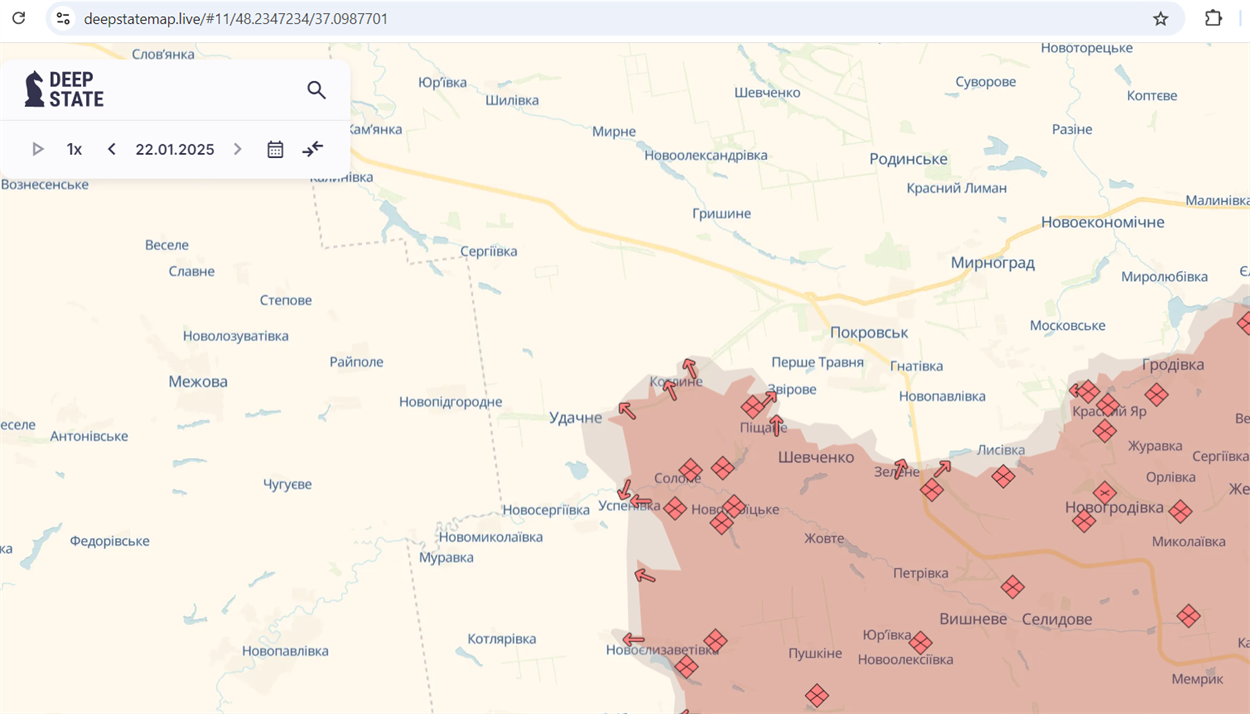Click the Шевченко label near Піщане

click(x=816, y=457)
